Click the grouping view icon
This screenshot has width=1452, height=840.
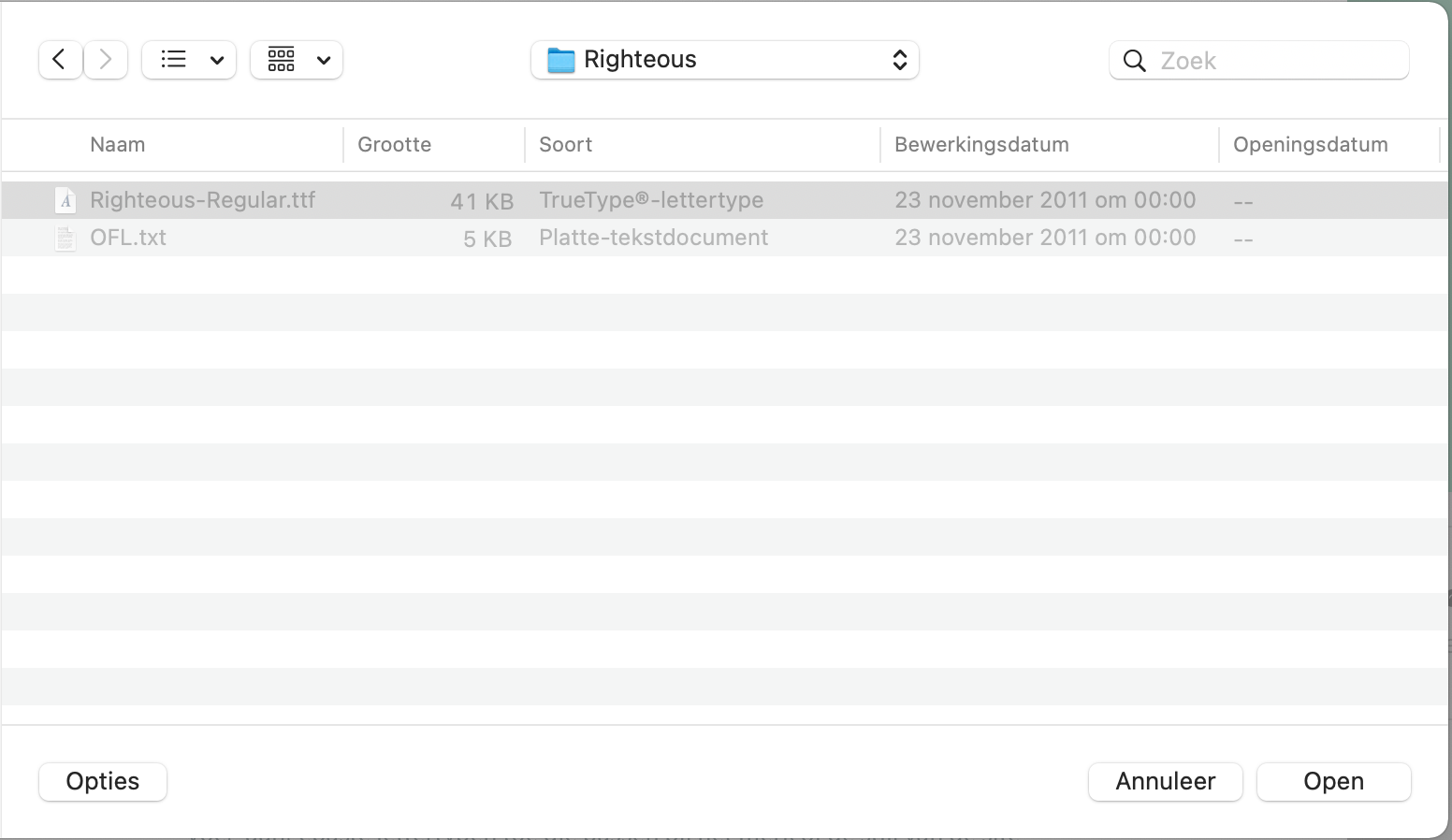pos(280,59)
